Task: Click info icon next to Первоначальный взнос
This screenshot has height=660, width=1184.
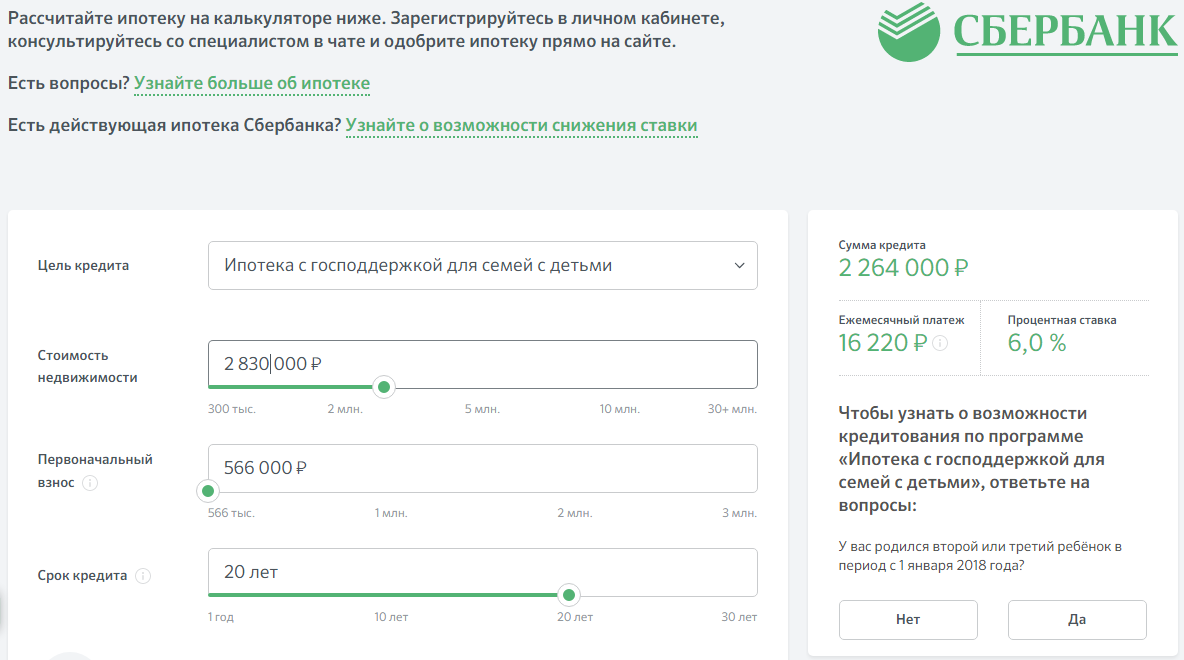Action: pyautogui.click(x=90, y=483)
